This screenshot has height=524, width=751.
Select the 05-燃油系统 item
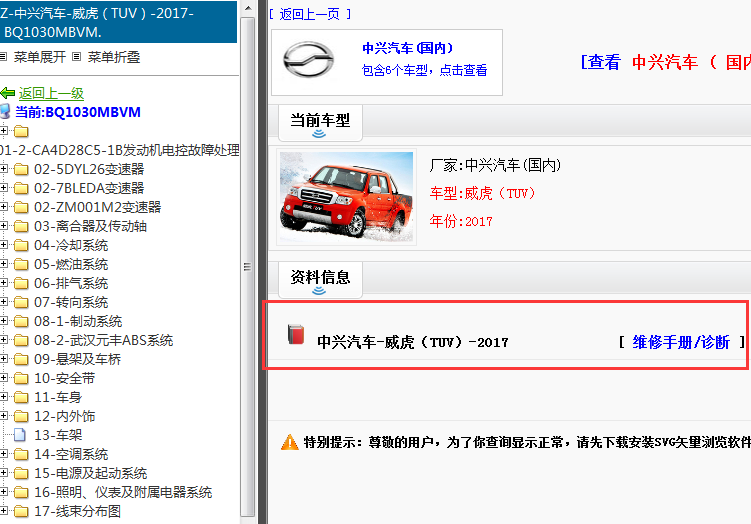pos(71,264)
